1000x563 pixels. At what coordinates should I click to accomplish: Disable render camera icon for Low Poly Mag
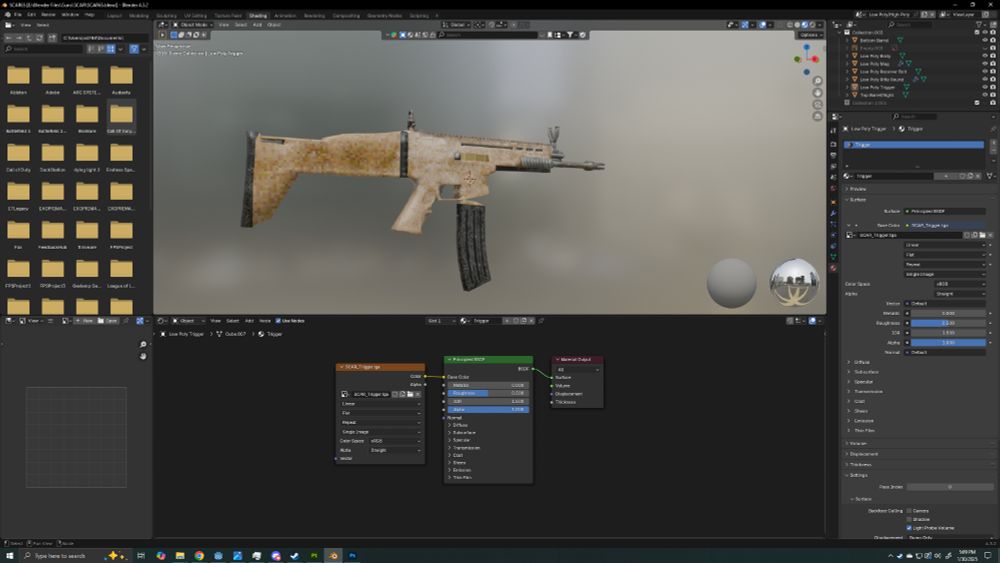click(993, 64)
